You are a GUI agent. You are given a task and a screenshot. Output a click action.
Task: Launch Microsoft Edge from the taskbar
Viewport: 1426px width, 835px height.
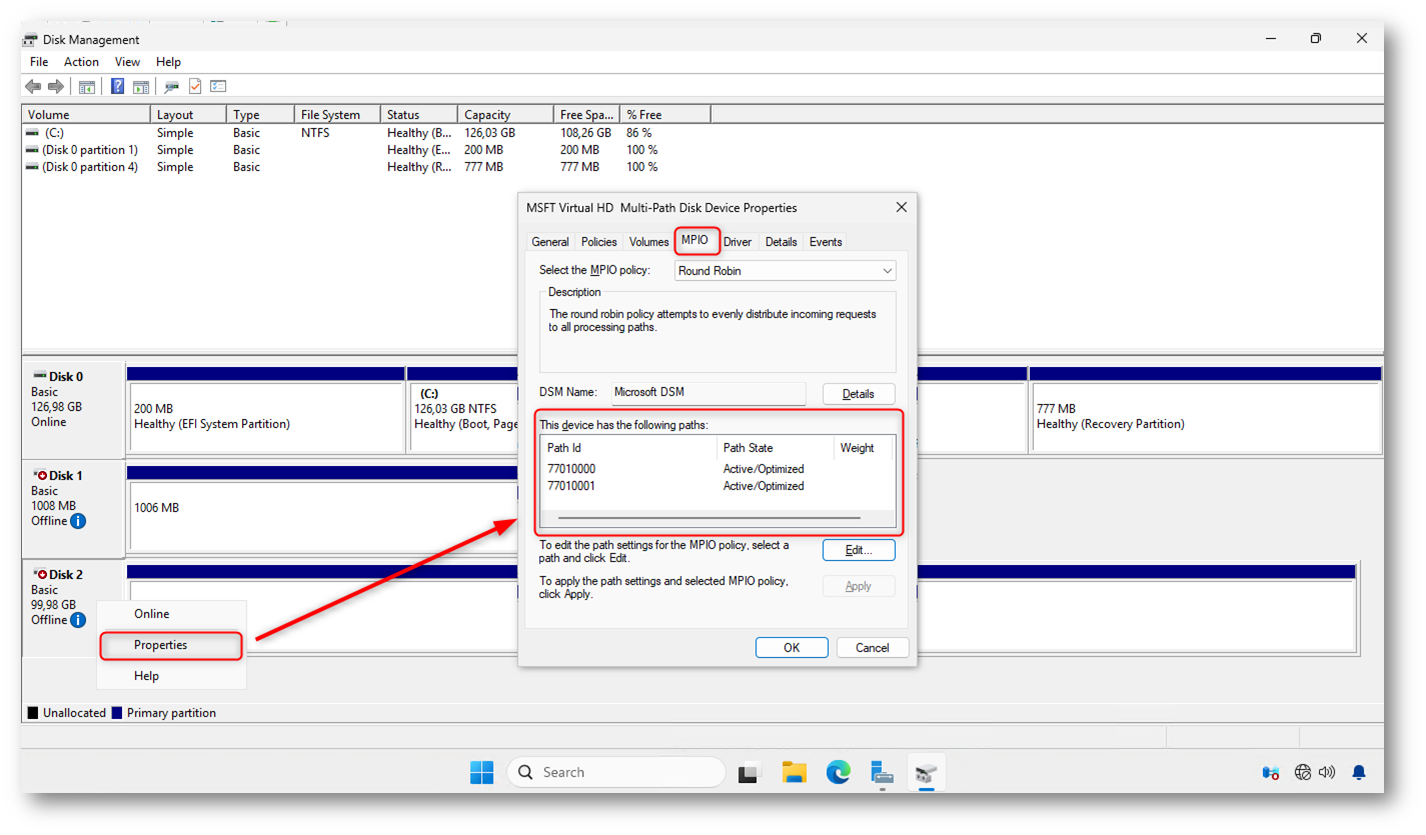point(838,772)
